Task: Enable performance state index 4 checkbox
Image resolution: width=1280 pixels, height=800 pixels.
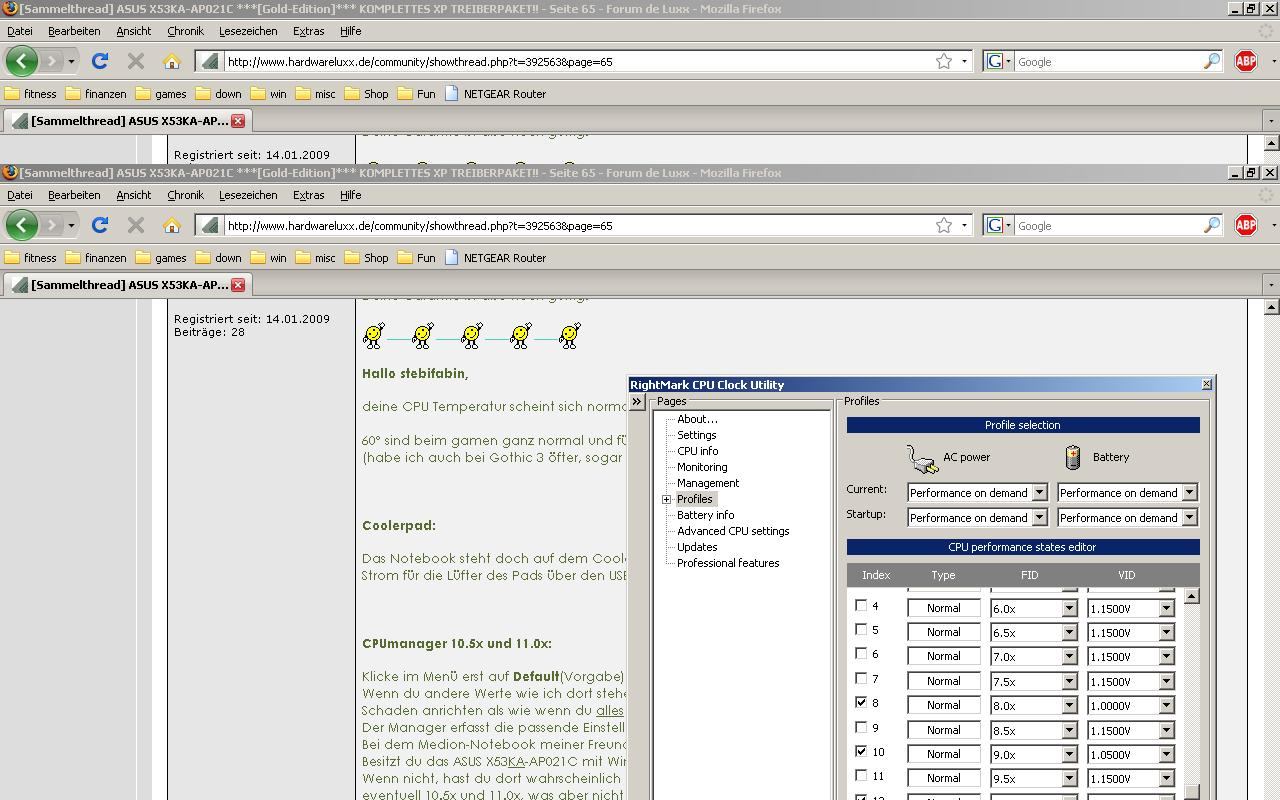Action: click(861, 606)
